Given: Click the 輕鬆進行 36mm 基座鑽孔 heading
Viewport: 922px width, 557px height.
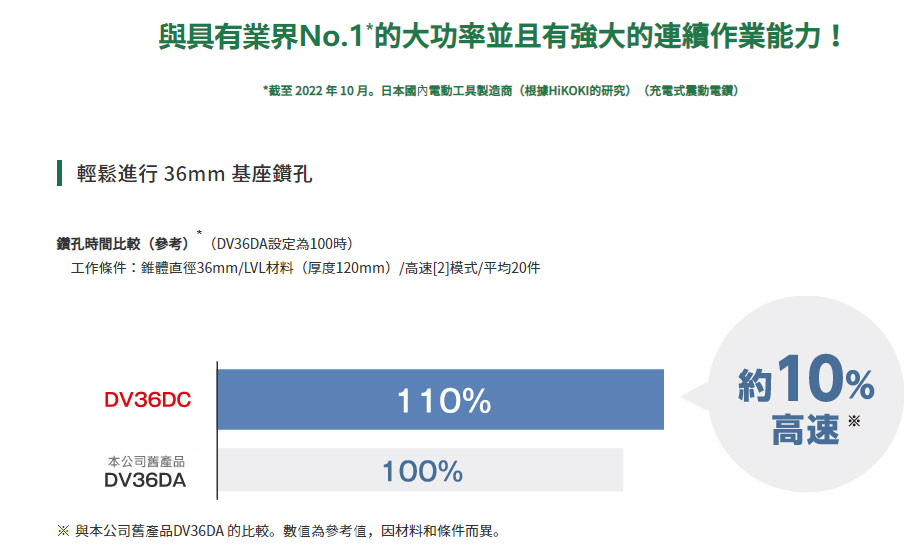Looking at the screenshot, I should pyautogui.click(x=194, y=174).
